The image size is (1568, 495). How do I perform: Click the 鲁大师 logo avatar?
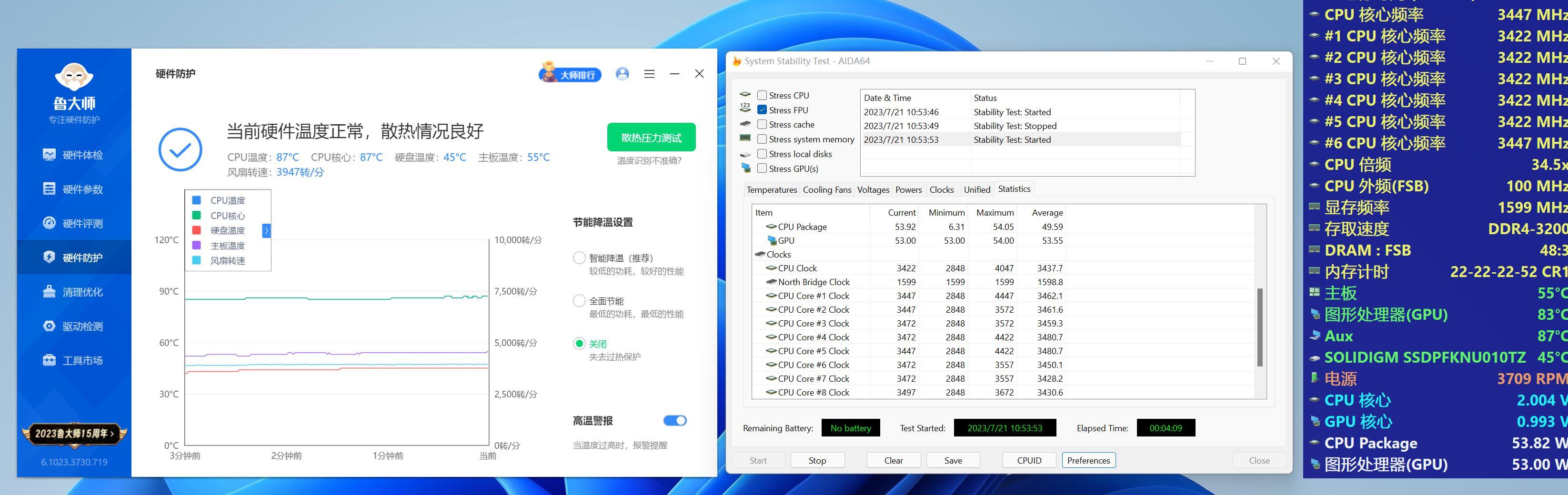74,77
